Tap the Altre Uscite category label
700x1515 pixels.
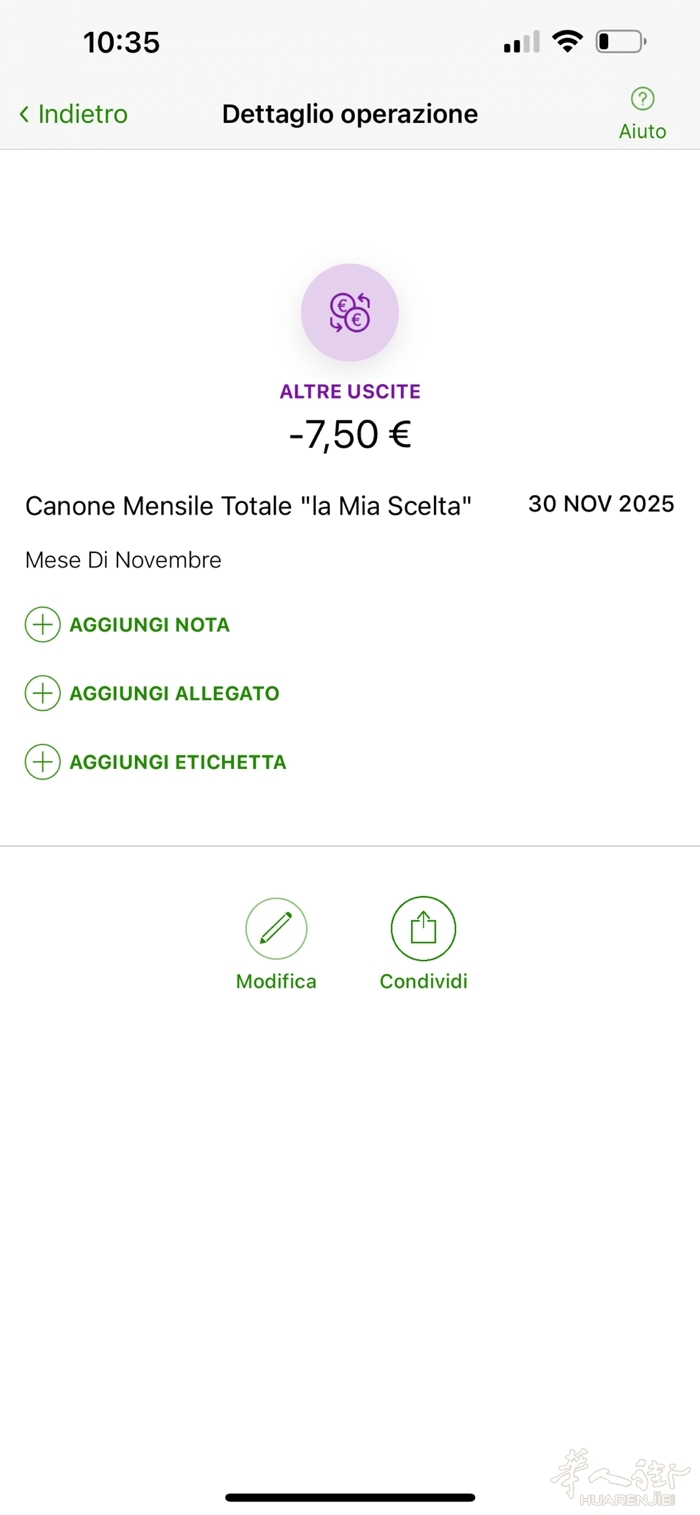coord(350,391)
